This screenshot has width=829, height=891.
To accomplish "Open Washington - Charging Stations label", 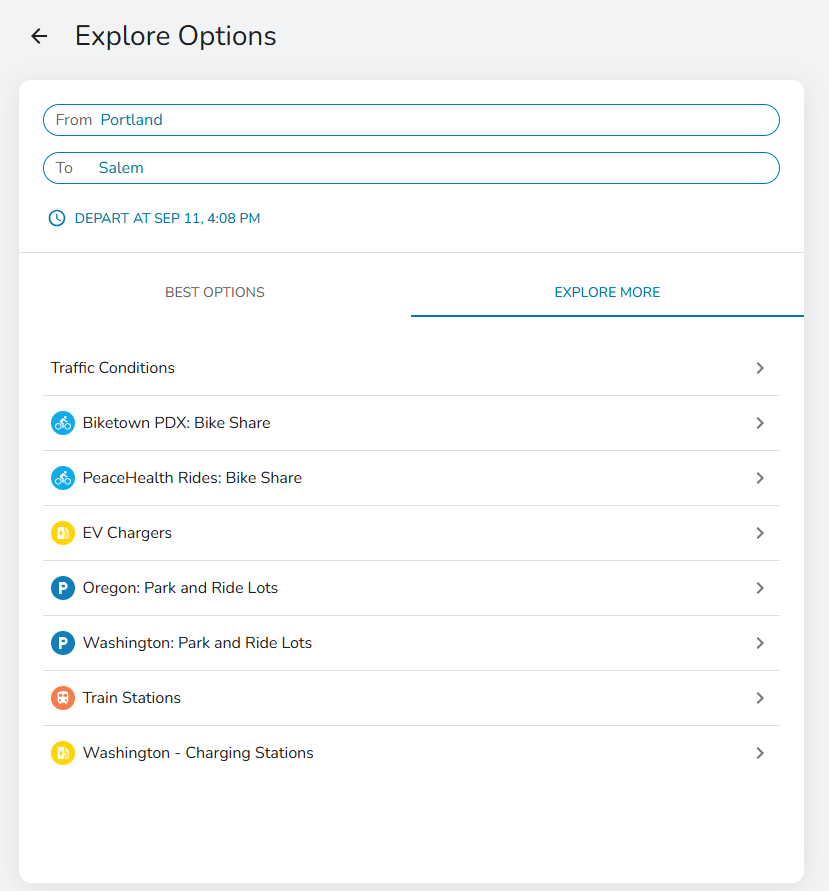I will tap(198, 753).
